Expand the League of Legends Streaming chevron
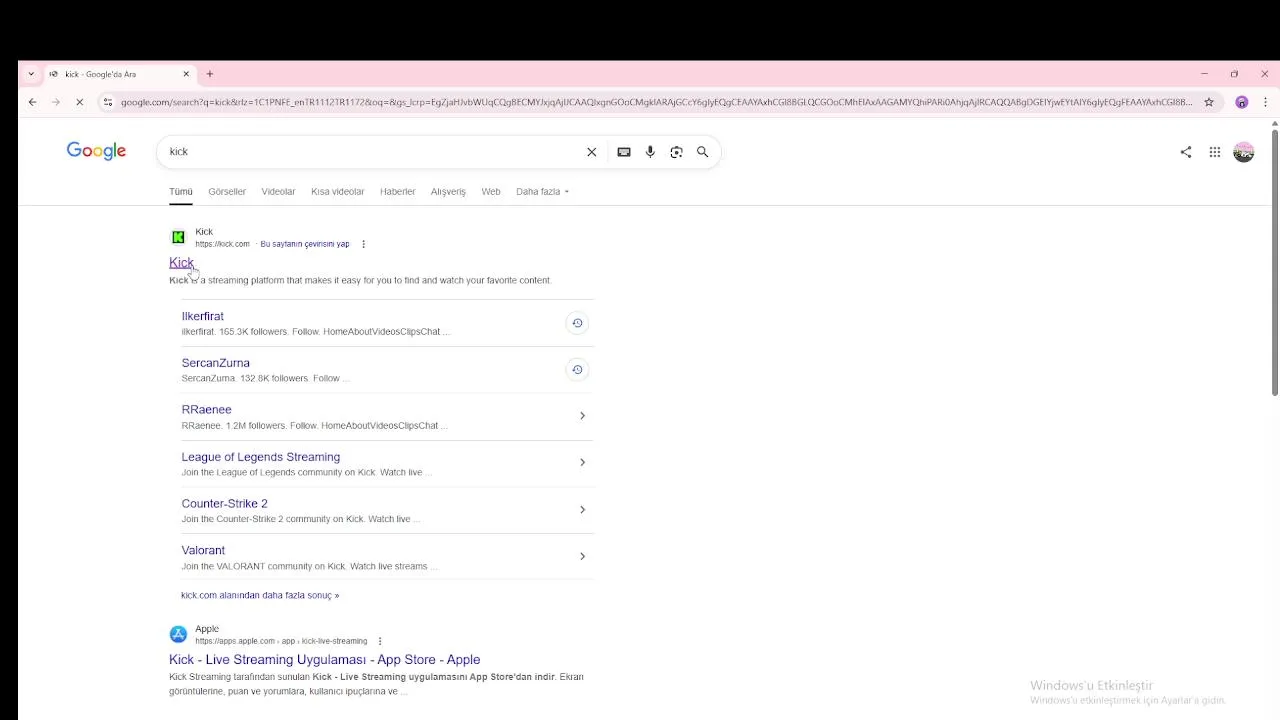 (x=582, y=462)
